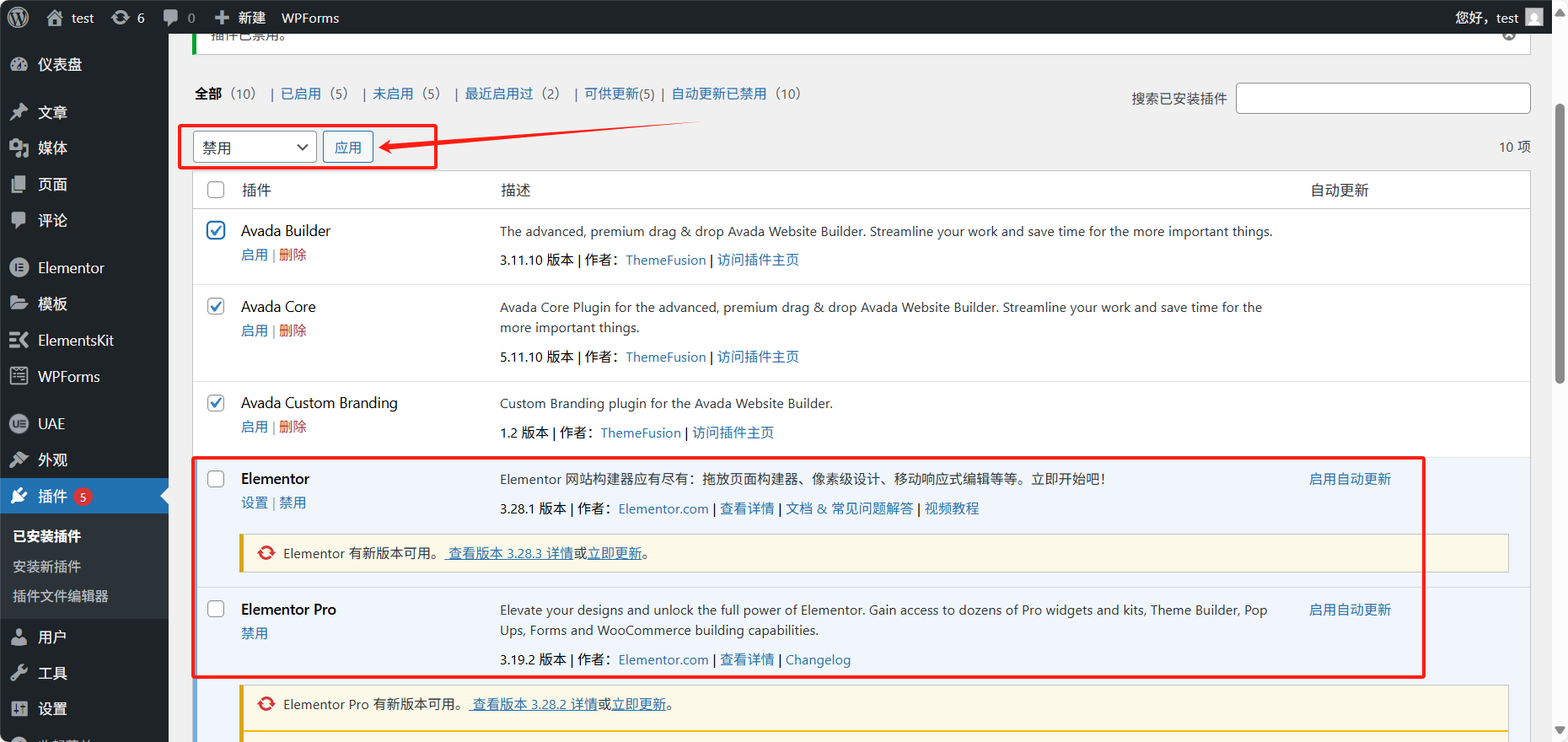
Task: Uncheck the Avada Builder checkbox
Action: tap(216, 230)
